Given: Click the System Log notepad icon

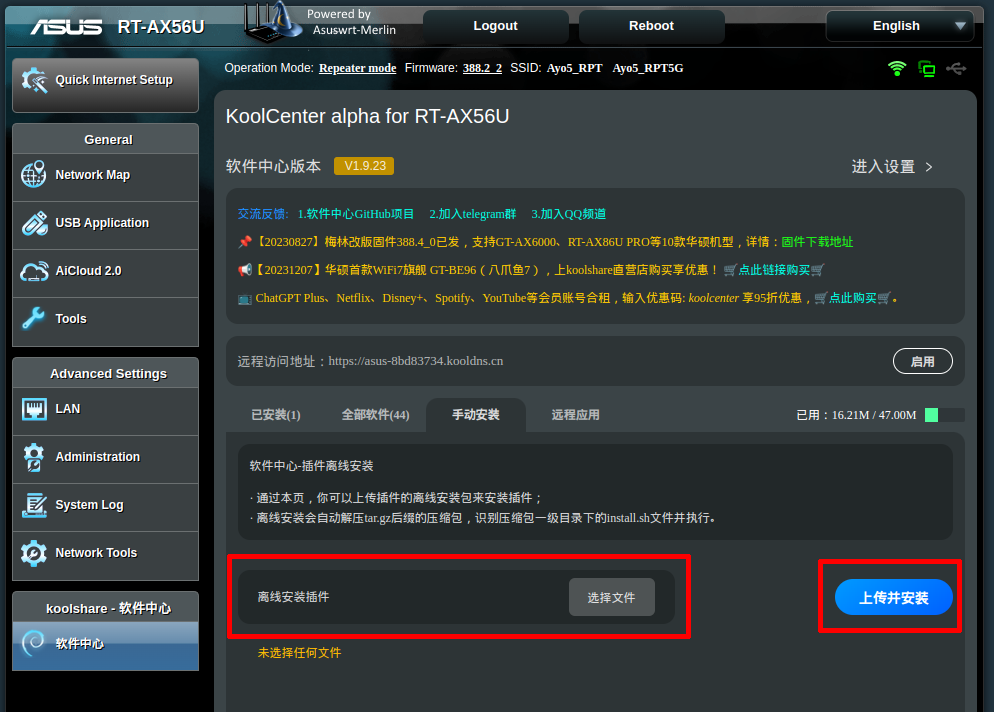Looking at the screenshot, I should [x=34, y=505].
